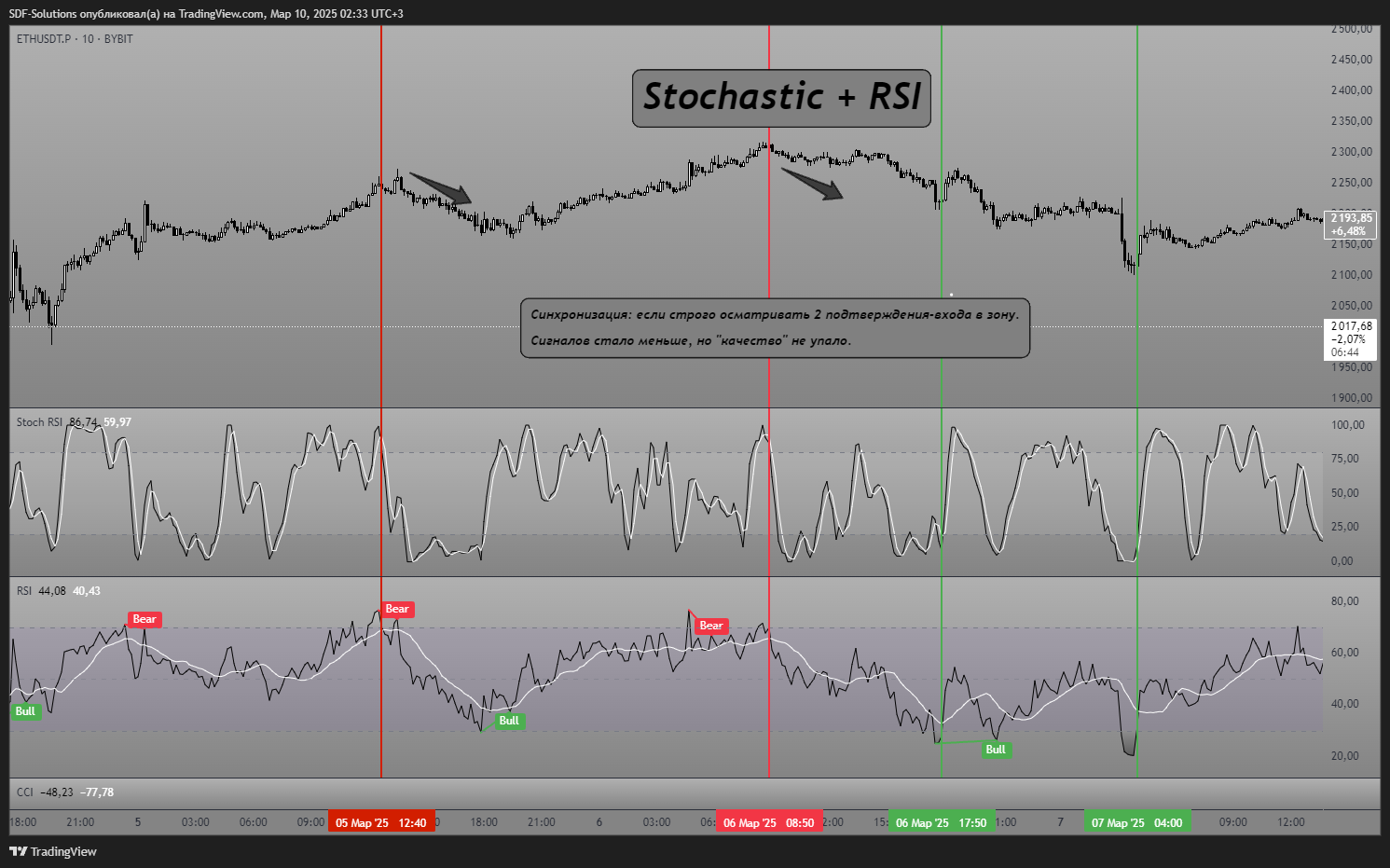Screen dimensions: 1390x868
Task: Select the RSI 44,08 indicator legend
Action: [x=59, y=591]
